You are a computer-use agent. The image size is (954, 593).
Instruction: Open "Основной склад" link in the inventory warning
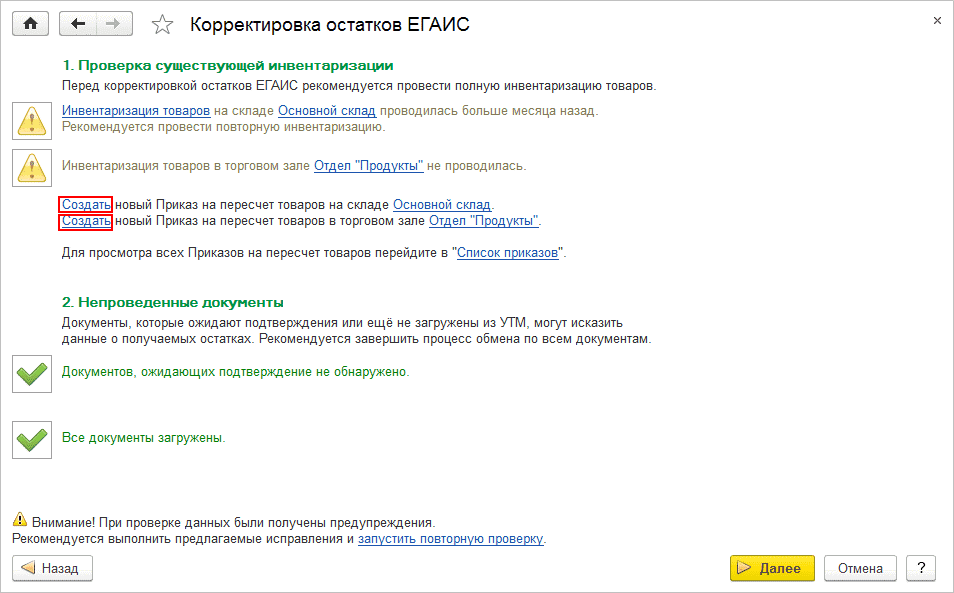click(326, 110)
